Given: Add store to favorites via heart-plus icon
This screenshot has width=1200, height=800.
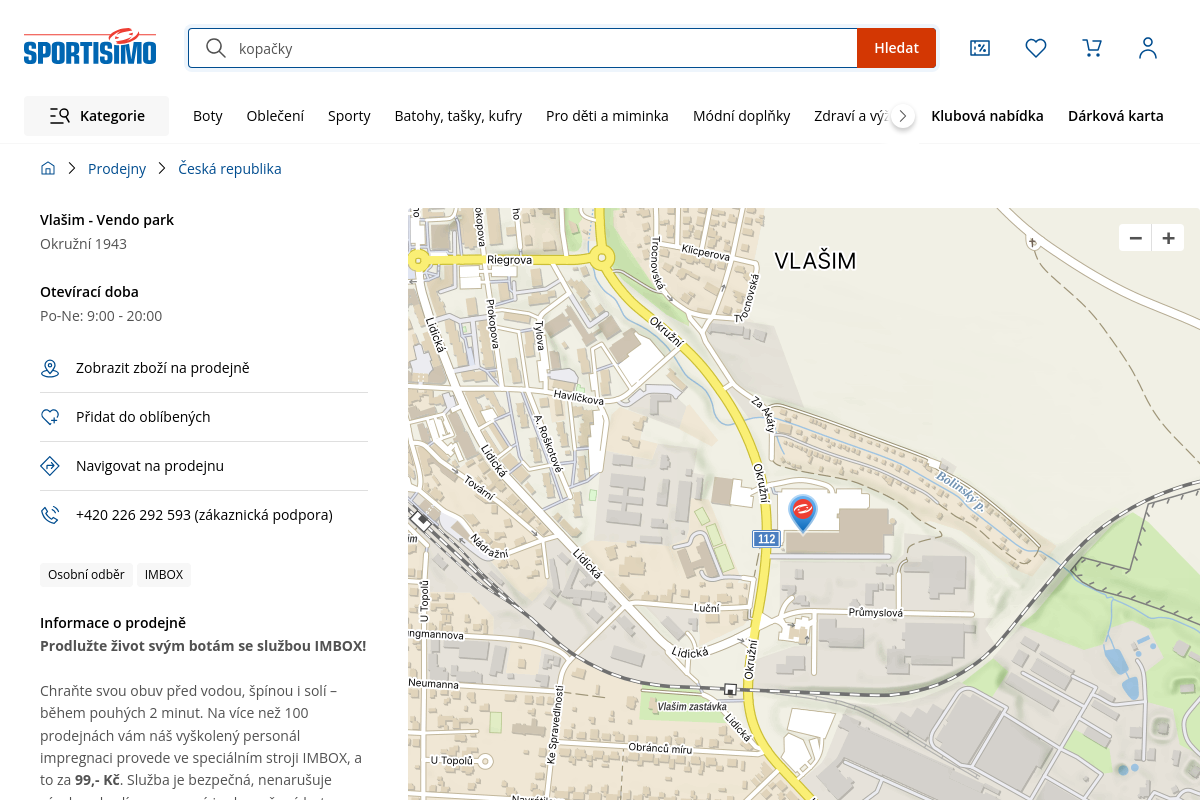Looking at the screenshot, I should coord(50,417).
